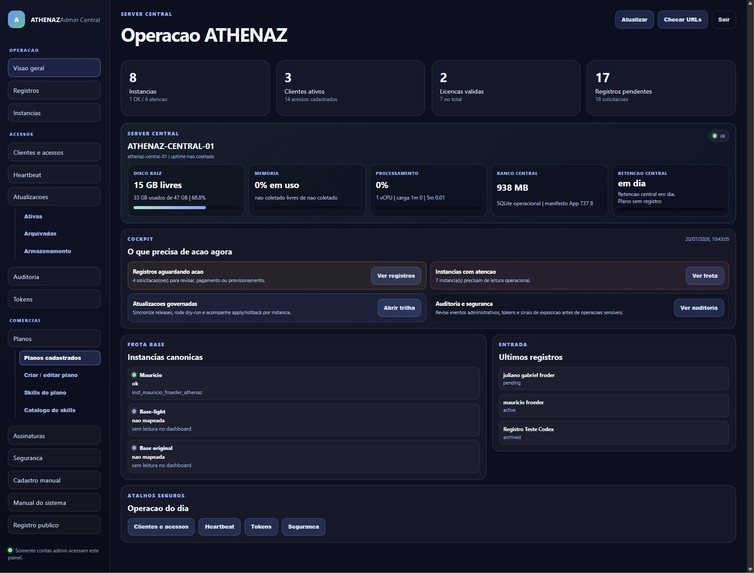
Task: Click the Atualizar button
Action: pos(634,20)
